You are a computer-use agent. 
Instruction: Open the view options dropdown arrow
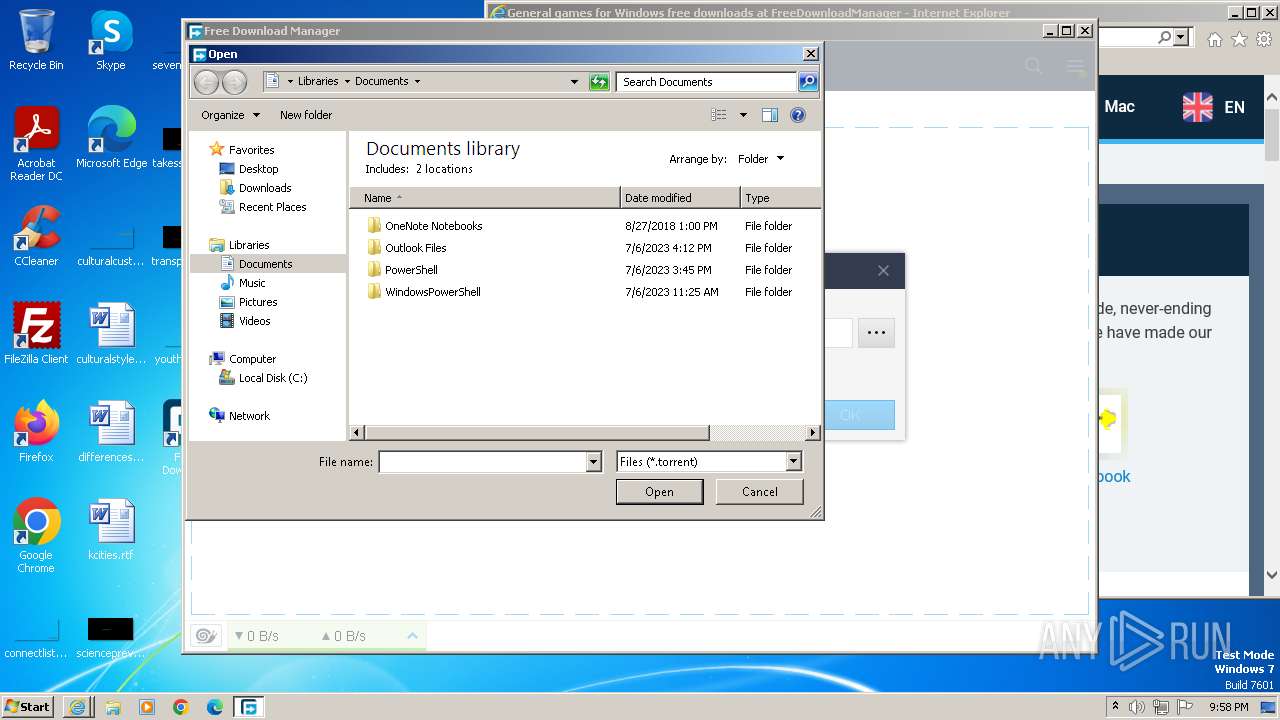tap(743, 115)
